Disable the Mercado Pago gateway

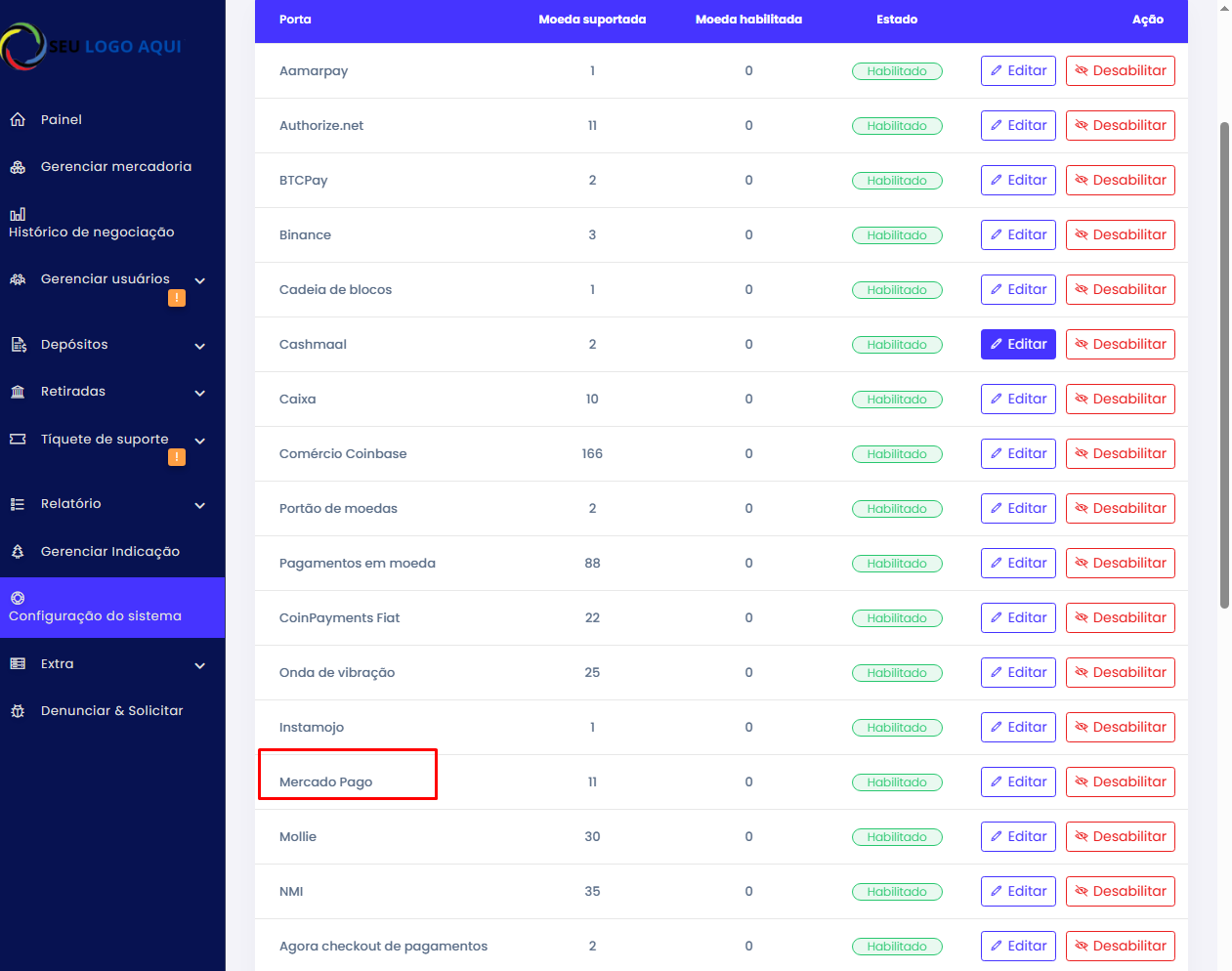point(1120,781)
